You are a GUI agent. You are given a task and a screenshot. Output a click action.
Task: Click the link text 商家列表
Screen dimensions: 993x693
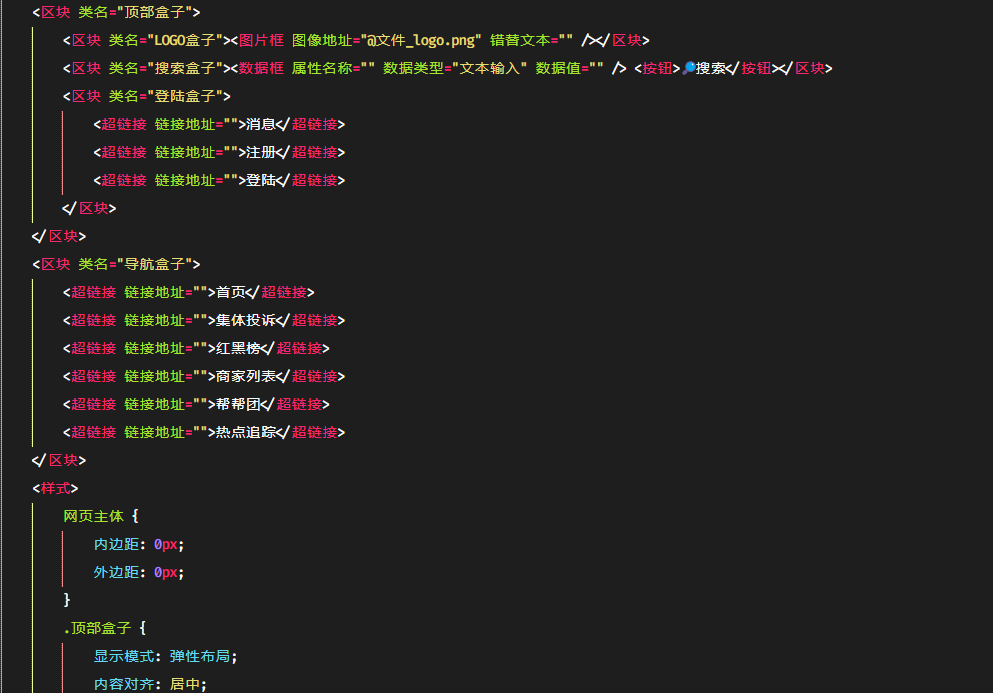(246, 376)
